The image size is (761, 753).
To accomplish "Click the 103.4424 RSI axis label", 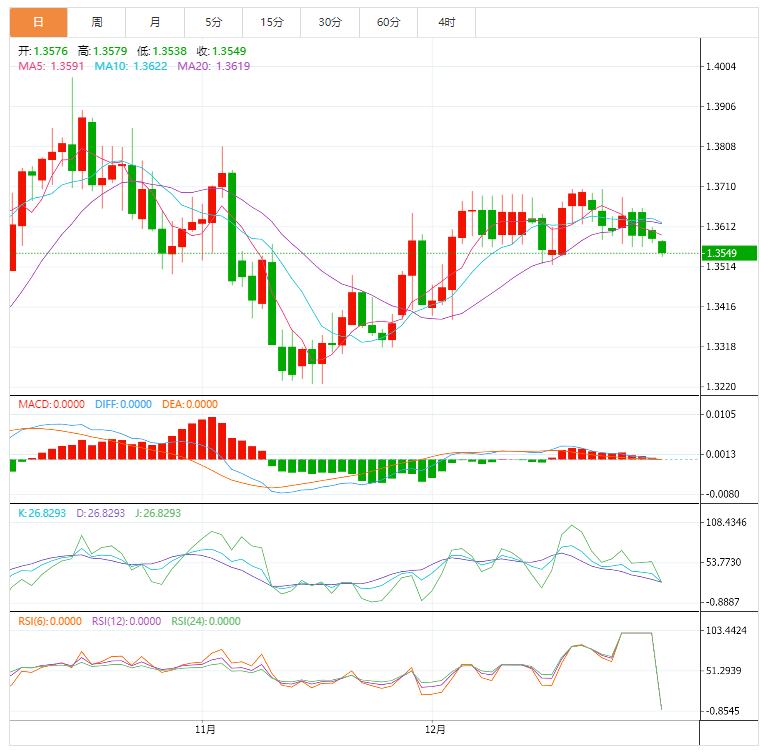I will click(x=726, y=631).
